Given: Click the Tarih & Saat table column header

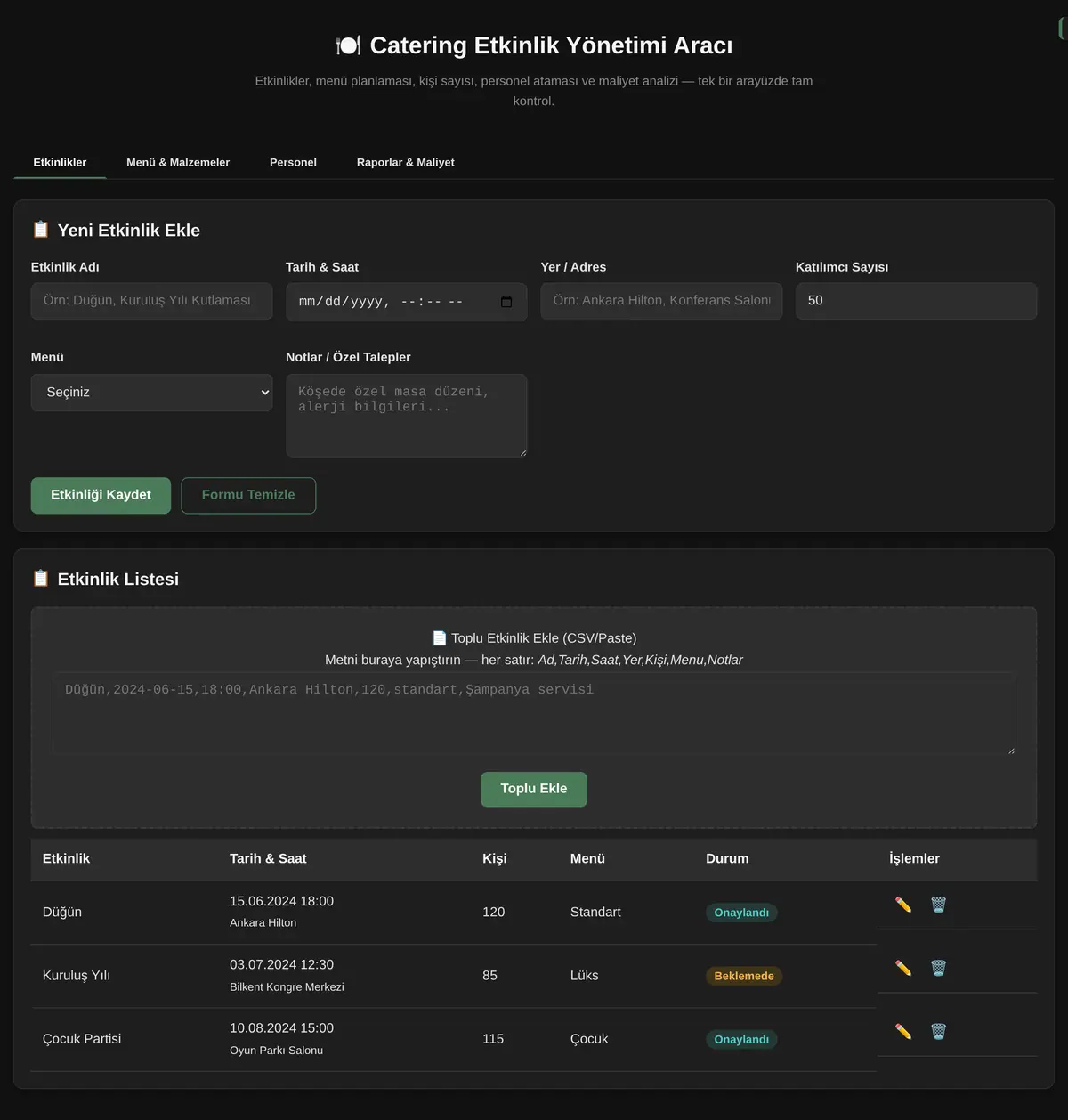Looking at the screenshot, I should 268,859.
